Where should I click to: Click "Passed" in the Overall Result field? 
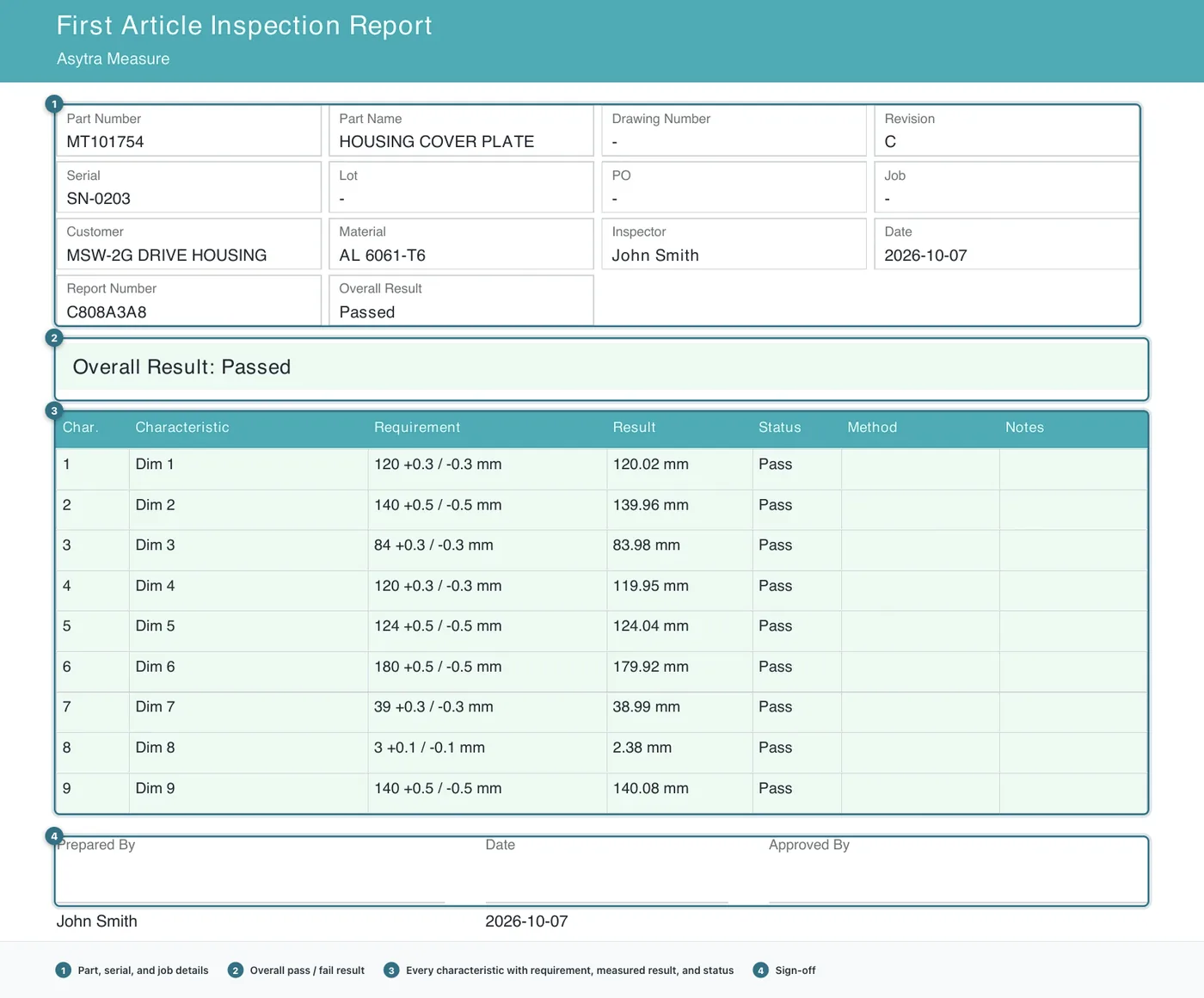(x=367, y=312)
